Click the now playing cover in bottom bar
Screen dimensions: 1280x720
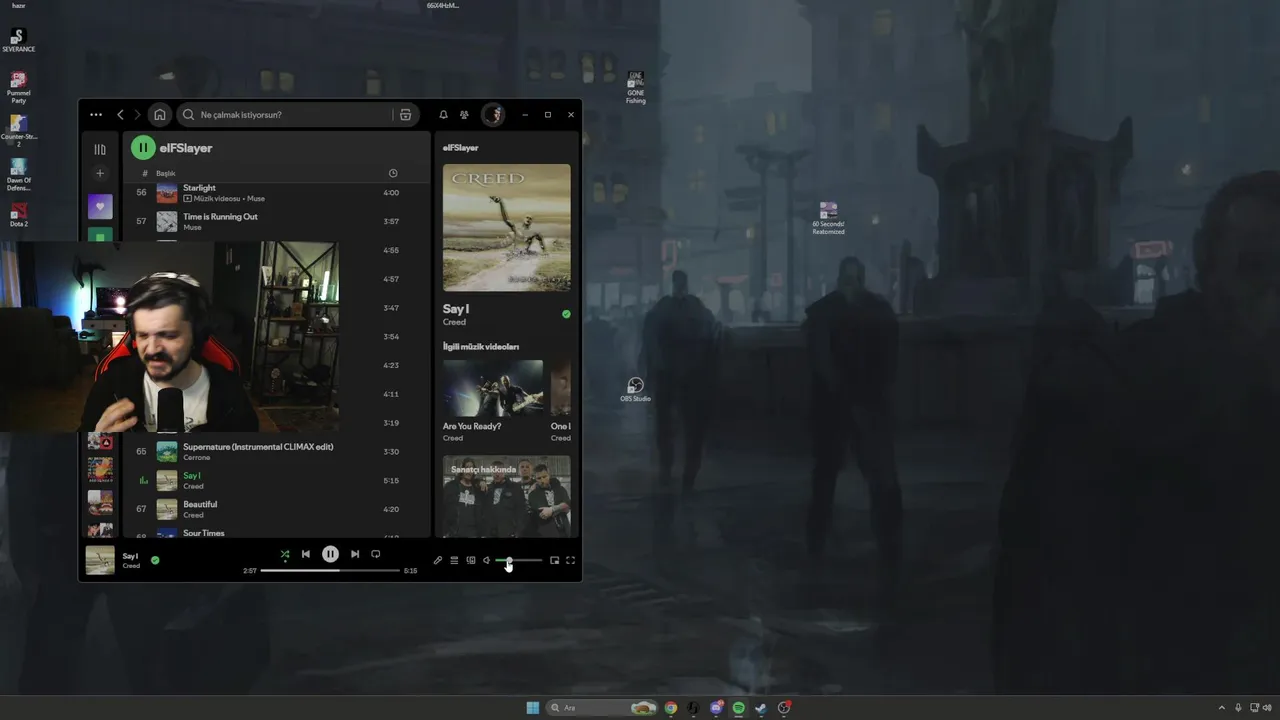click(x=100, y=560)
